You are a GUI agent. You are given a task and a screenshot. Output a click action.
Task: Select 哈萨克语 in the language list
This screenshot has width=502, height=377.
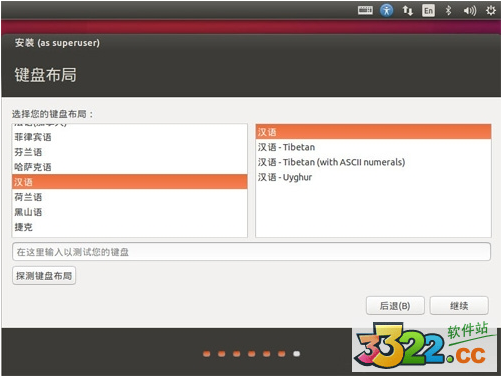pyautogui.click(x=130, y=167)
